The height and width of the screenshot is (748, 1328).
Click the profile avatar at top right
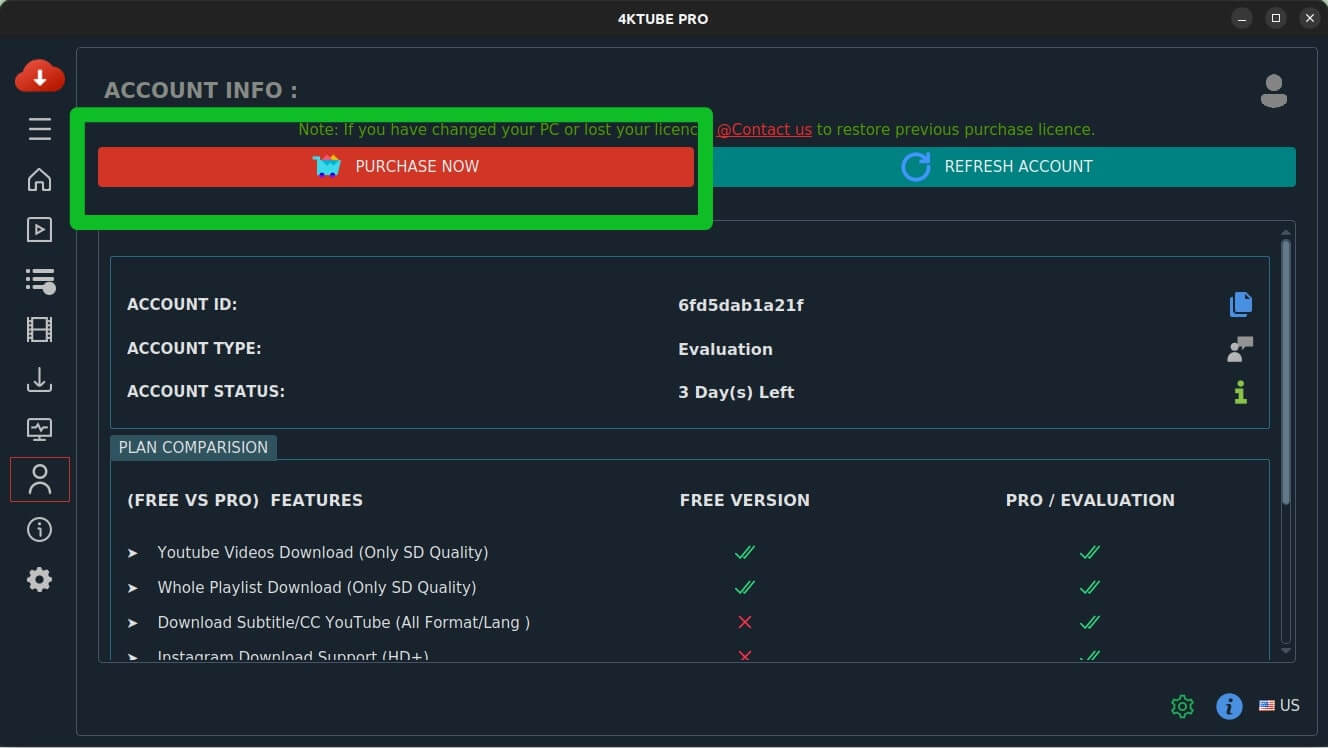coord(1273,91)
